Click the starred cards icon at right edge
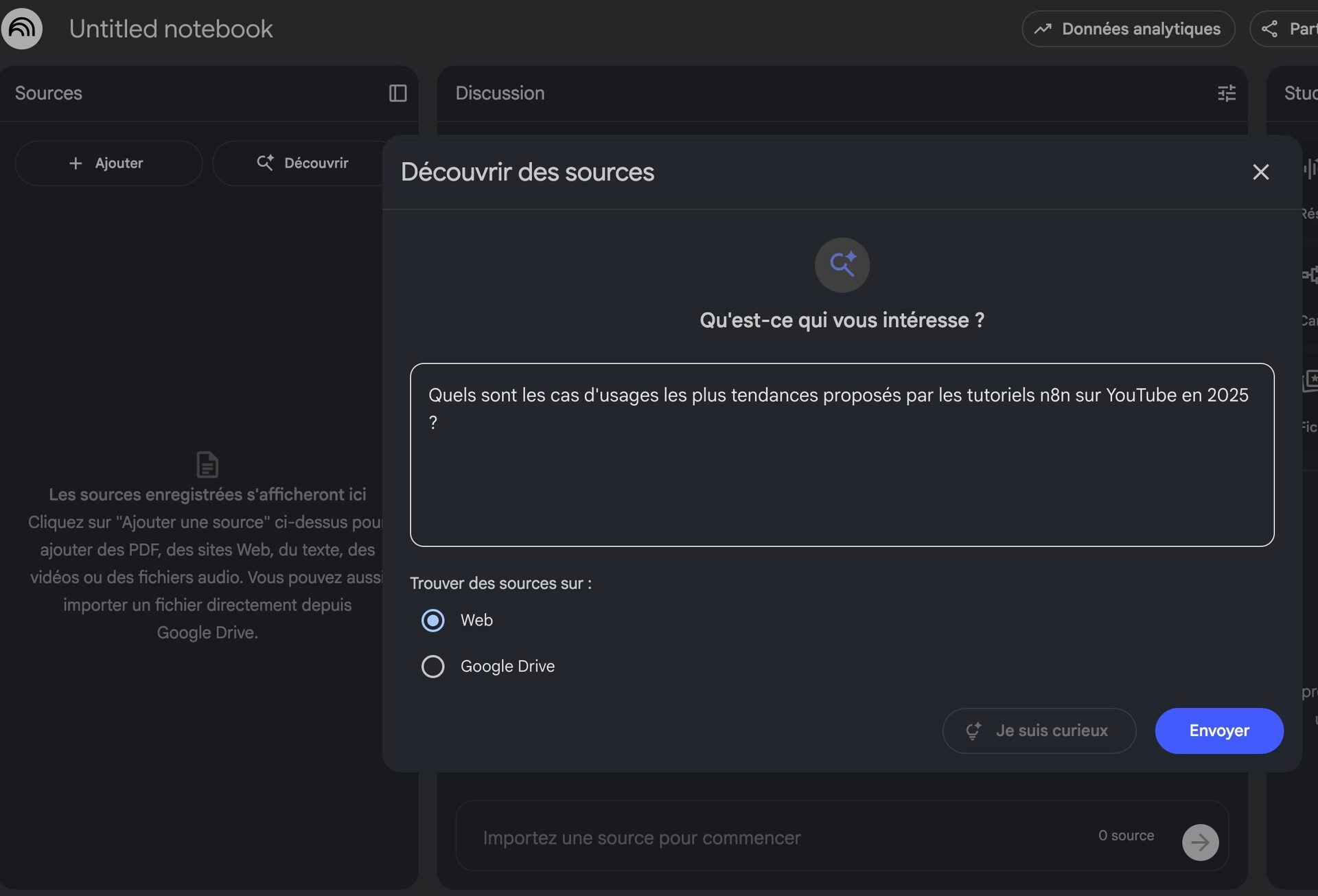Image resolution: width=1318 pixels, height=896 pixels. pos(1310,381)
